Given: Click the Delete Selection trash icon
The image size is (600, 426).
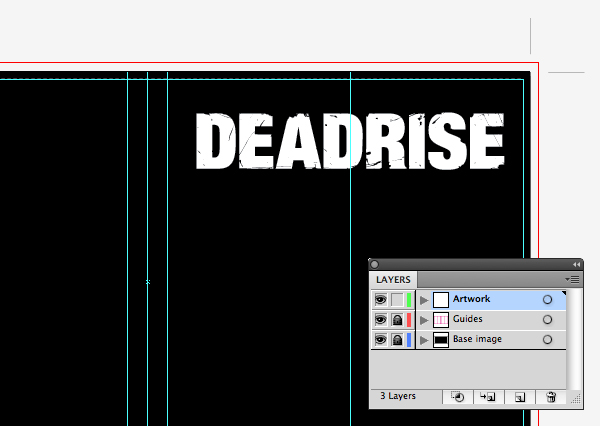Looking at the screenshot, I should [x=551, y=397].
